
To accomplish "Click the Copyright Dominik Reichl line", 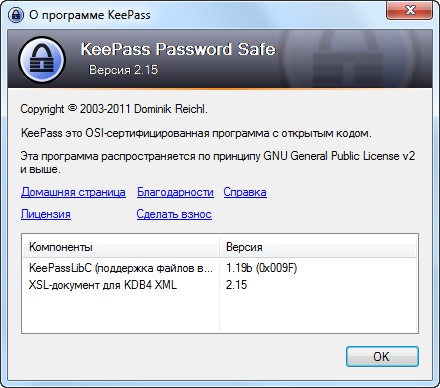I will tap(114, 109).
